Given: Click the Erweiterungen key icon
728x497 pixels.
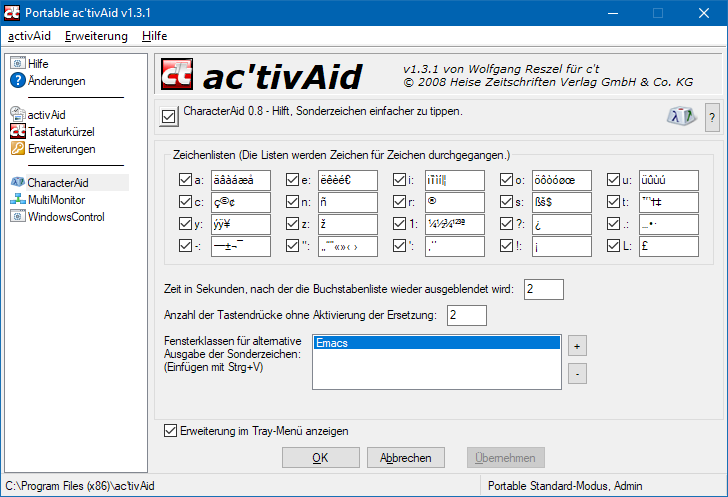Looking at the screenshot, I should (18, 149).
